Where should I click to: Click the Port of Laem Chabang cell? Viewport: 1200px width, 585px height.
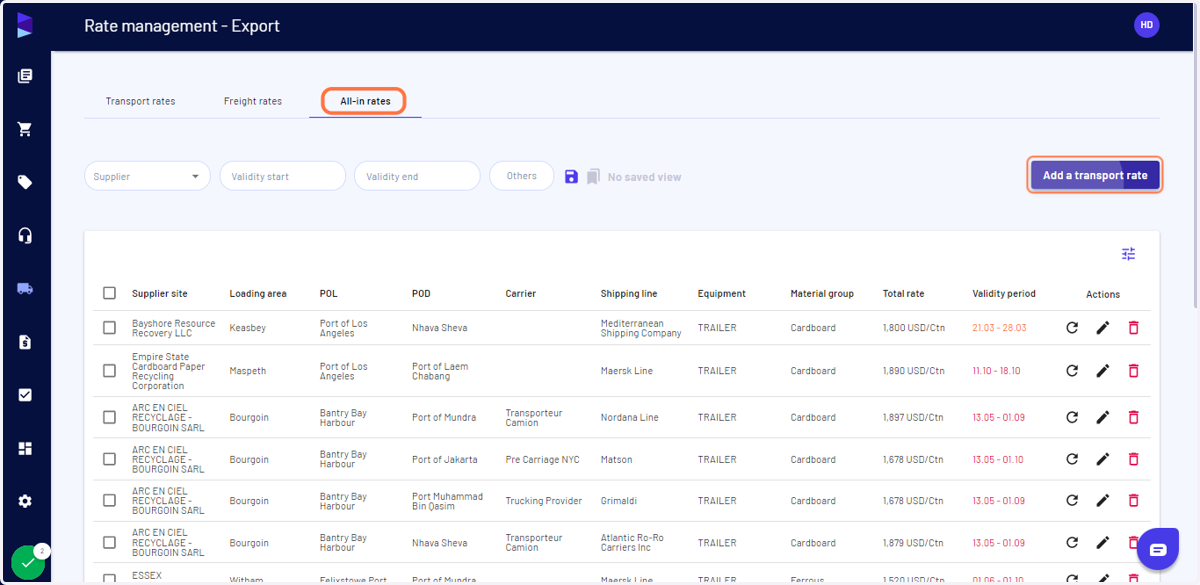440,371
